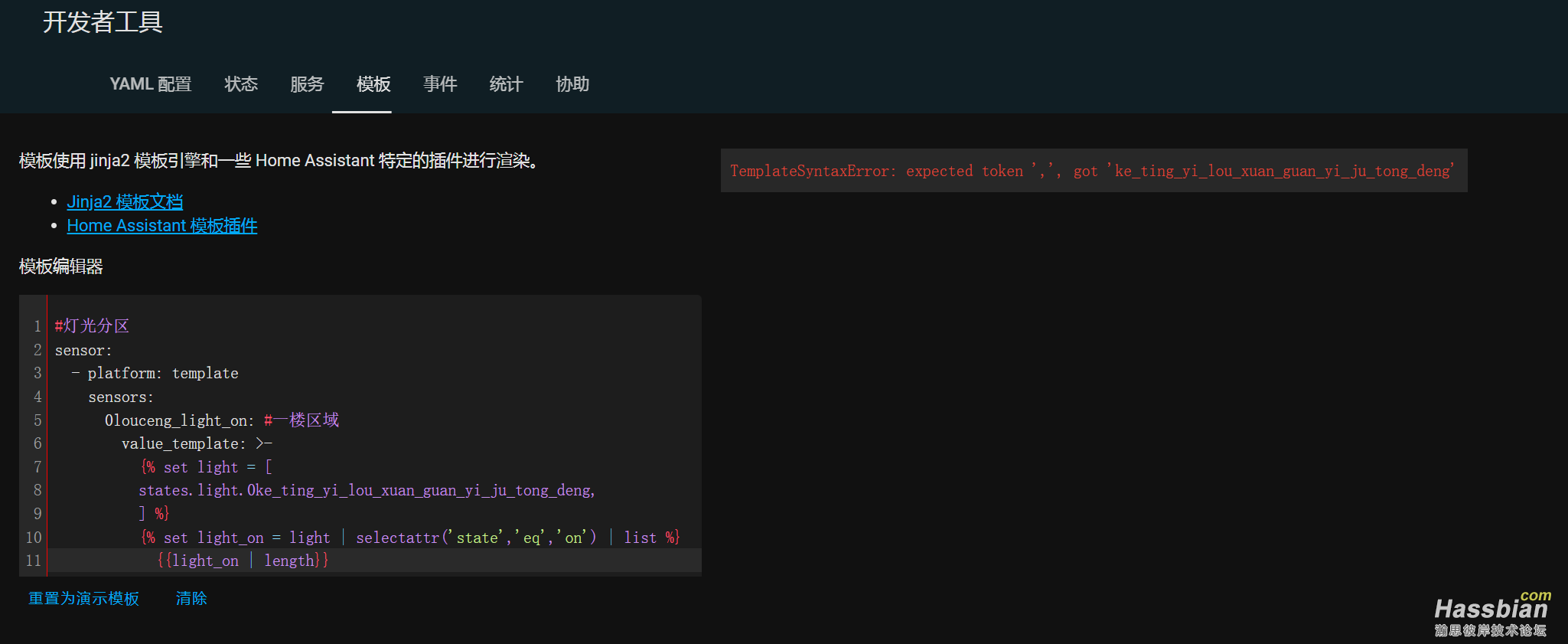
Task: Open the 统计 tab
Action: tap(506, 84)
